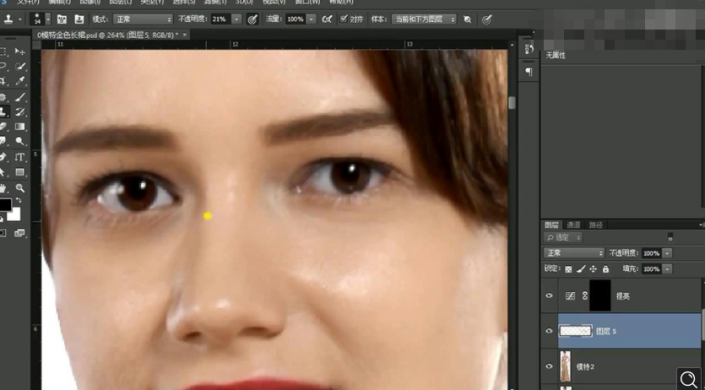Switch to the 通道 (Channels) tab
This screenshot has height=390, width=705.
point(573,224)
